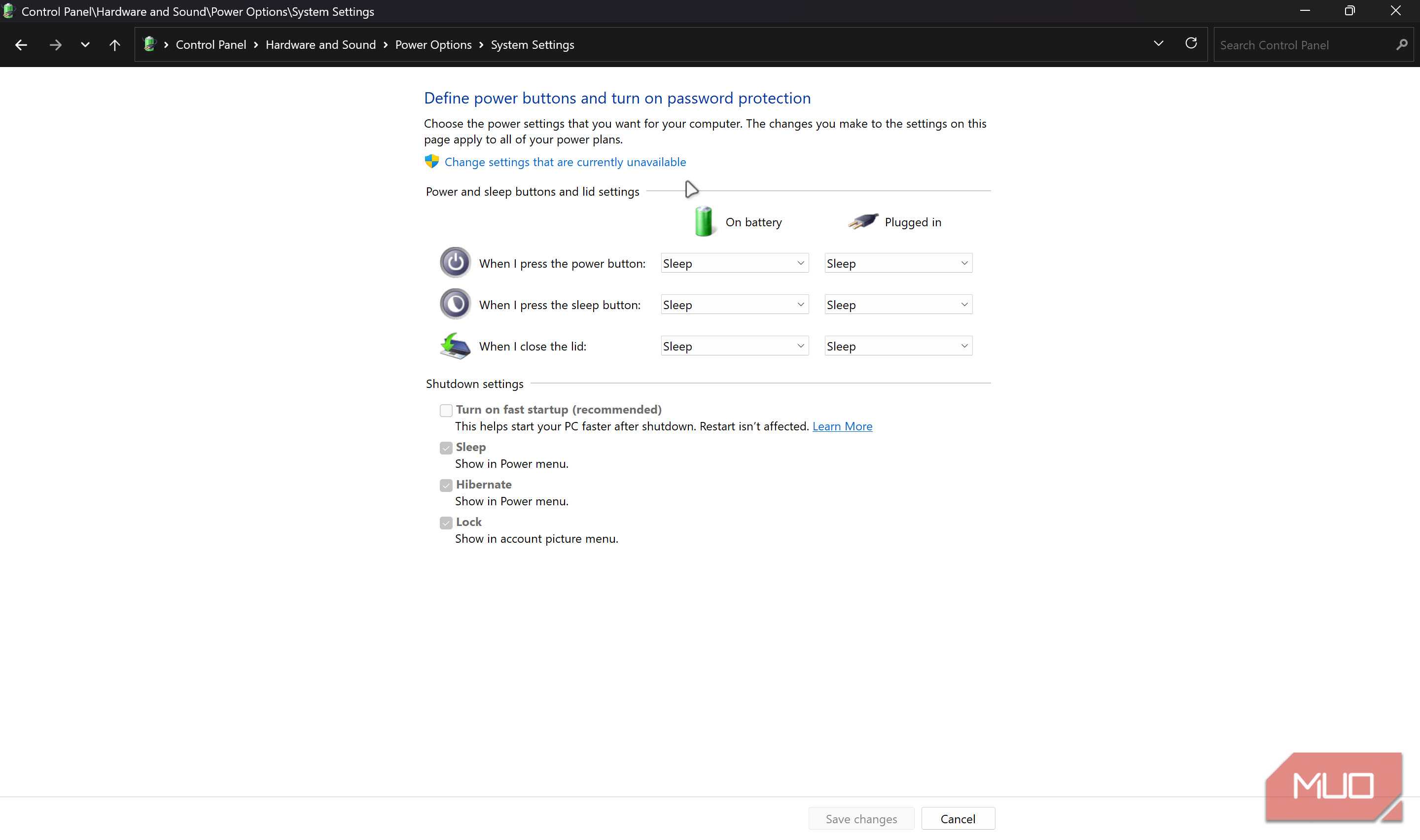Go up one level with up arrow
1420x840 pixels.
pos(114,45)
